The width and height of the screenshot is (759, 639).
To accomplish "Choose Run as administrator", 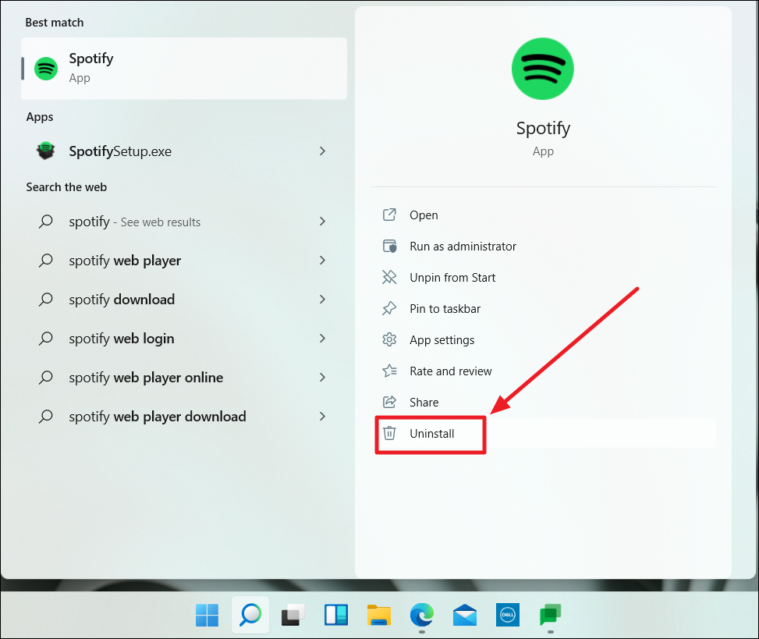I will click(x=545, y=246).
